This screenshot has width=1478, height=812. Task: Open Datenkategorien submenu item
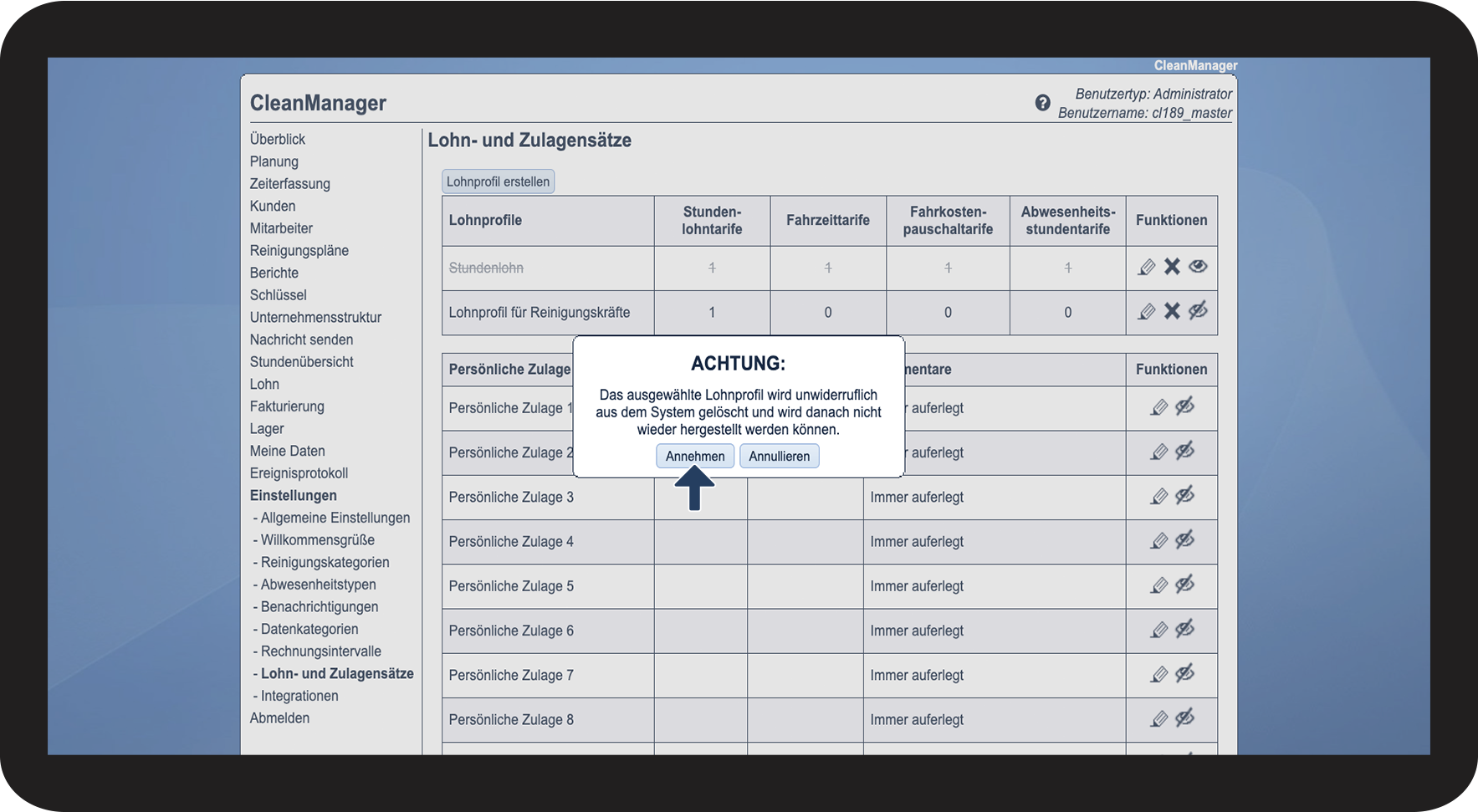309,629
